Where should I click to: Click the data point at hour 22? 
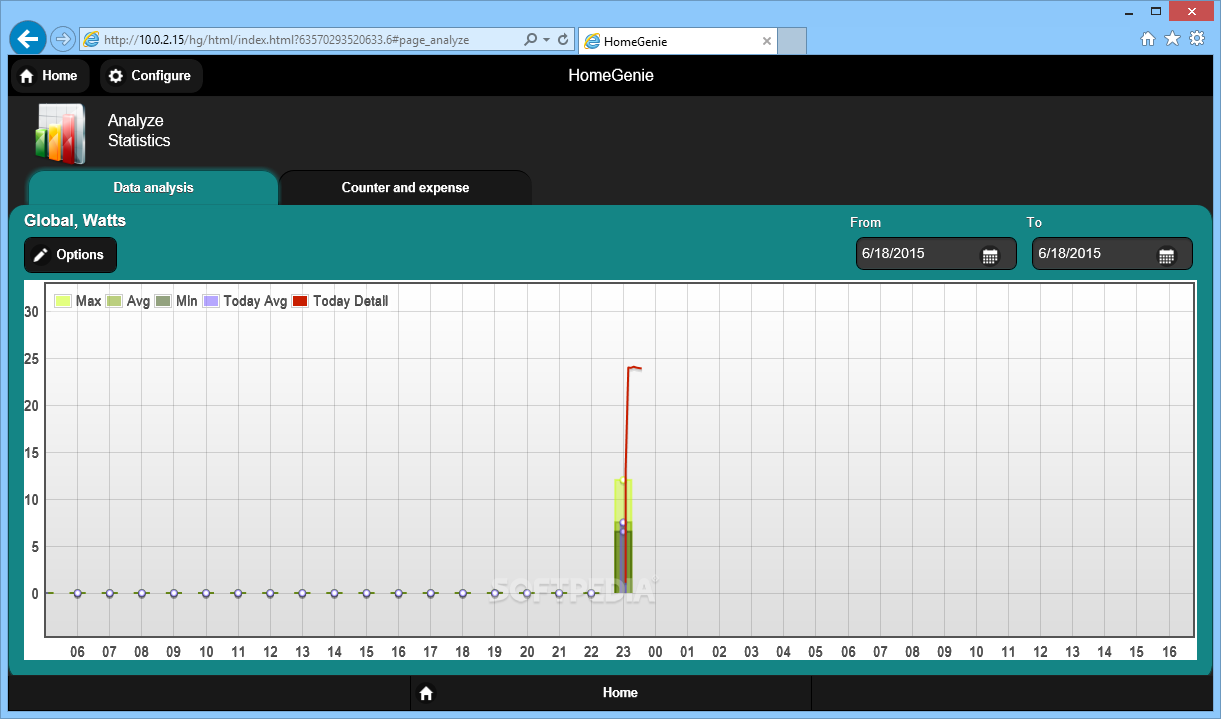(591, 593)
